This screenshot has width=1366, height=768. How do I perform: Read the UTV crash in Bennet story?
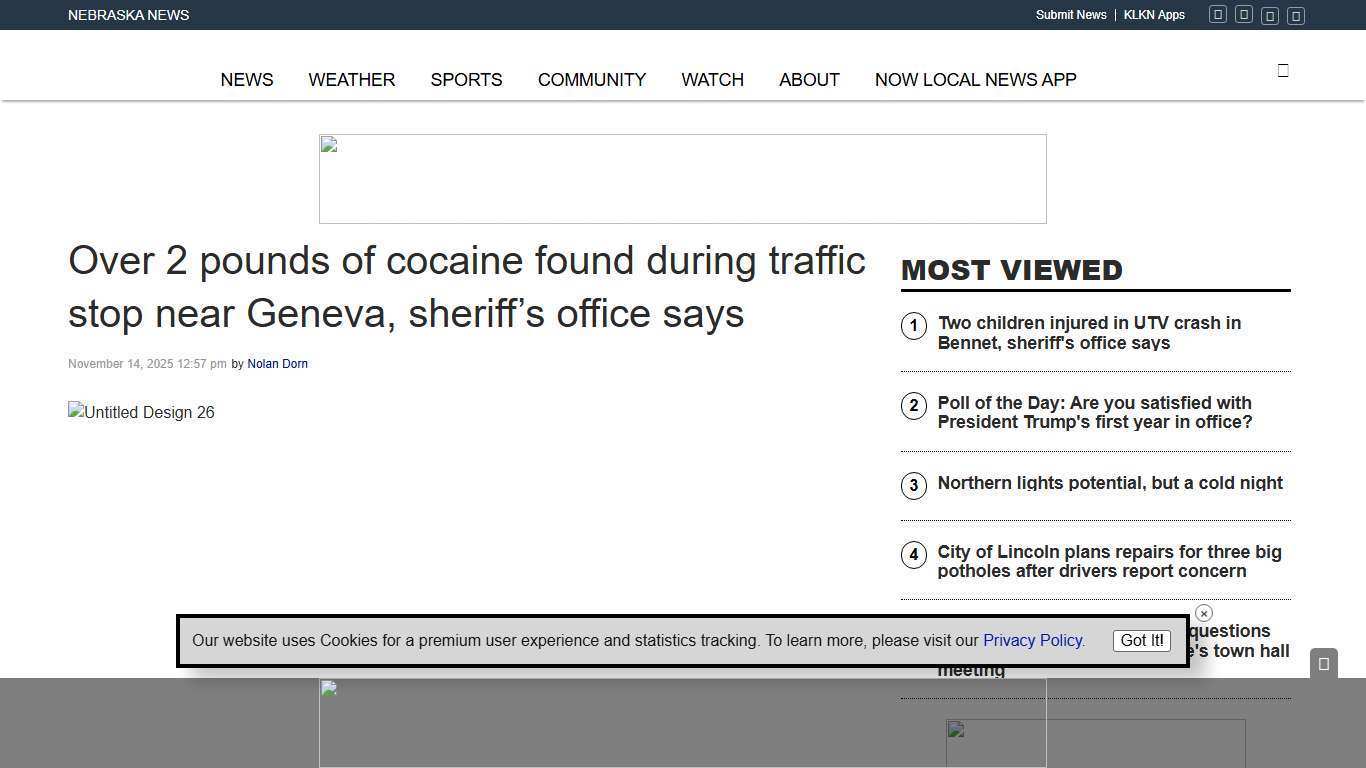[1089, 333]
